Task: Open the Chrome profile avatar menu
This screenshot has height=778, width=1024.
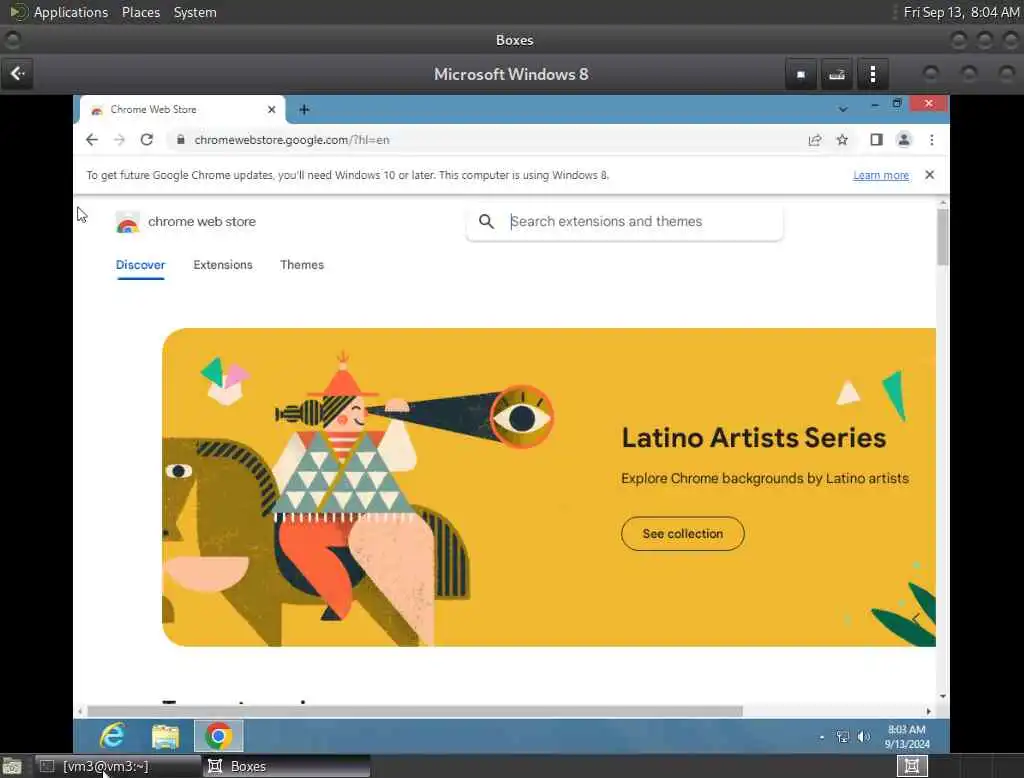Action: [904, 140]
